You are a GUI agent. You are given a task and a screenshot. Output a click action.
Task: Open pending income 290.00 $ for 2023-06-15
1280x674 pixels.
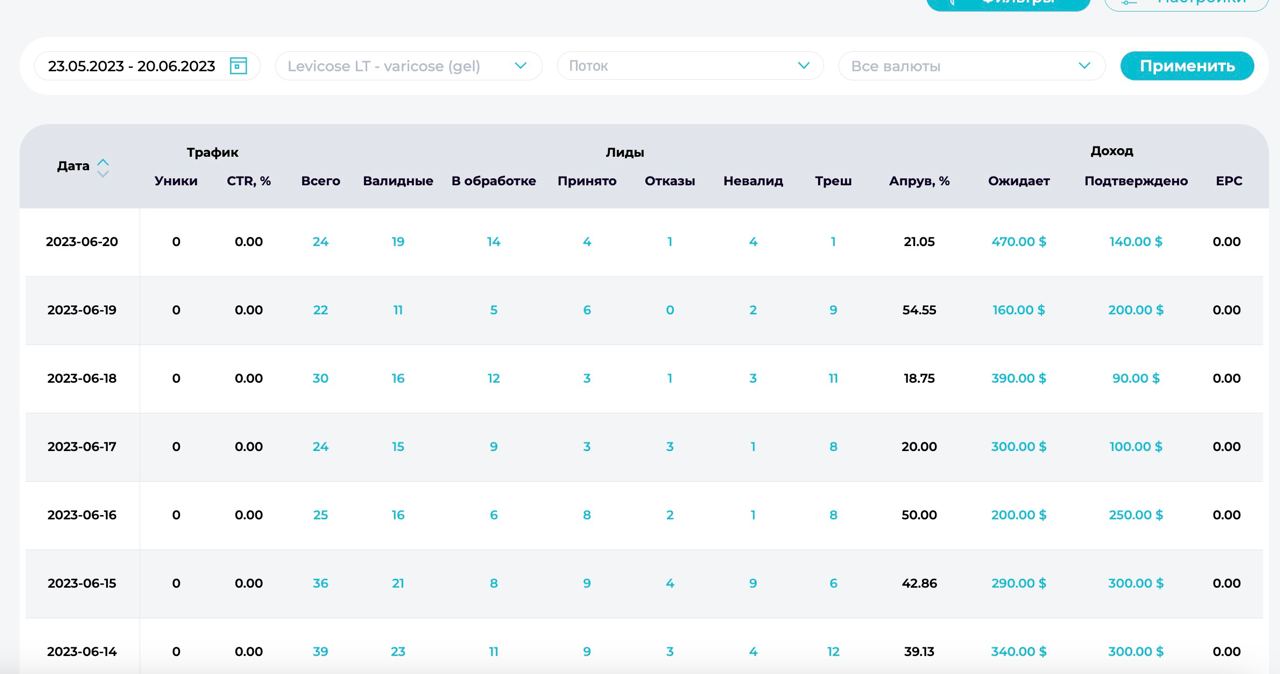coord(1019,583)
